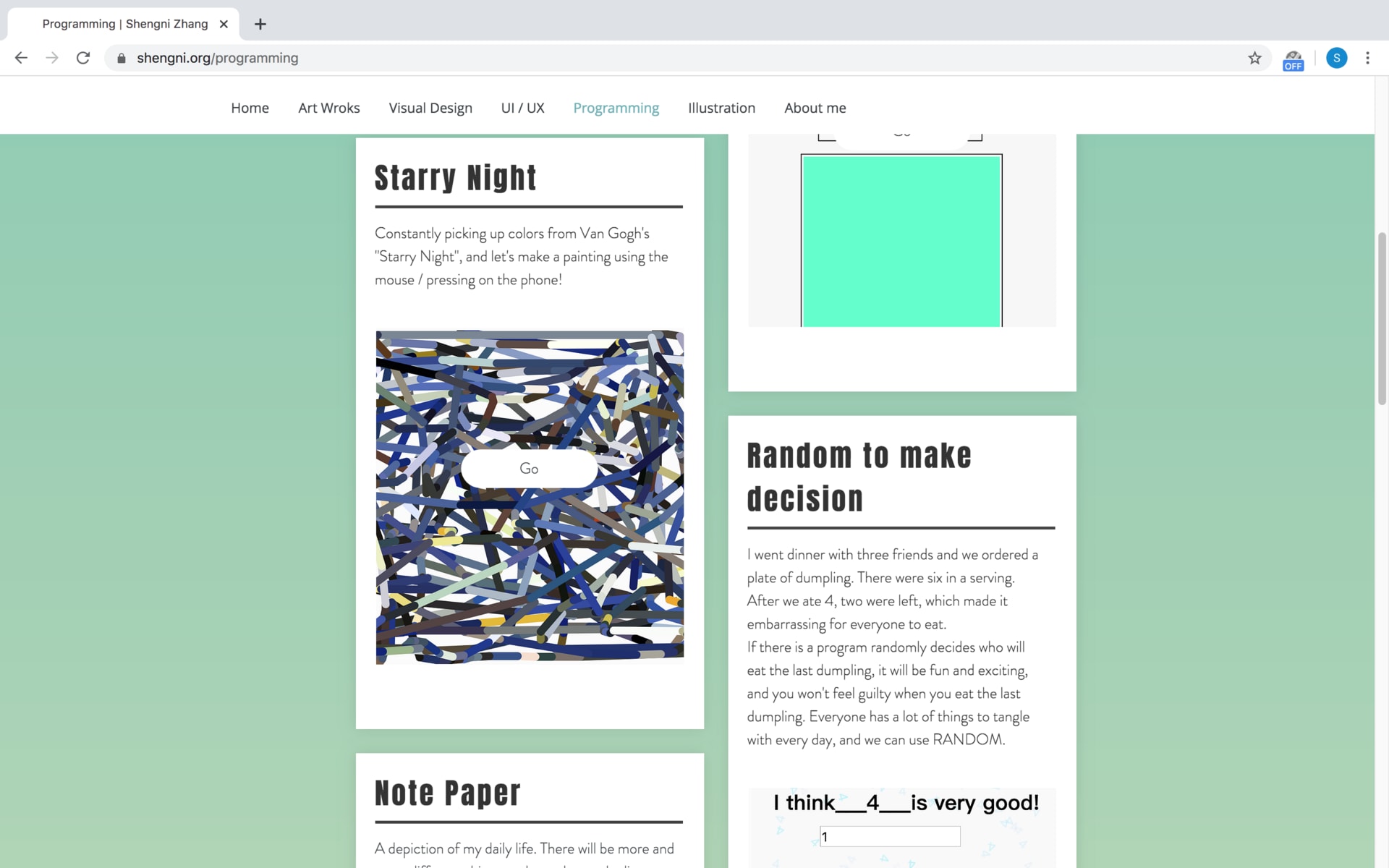The image size is (1389, 868).
Task: Click the mint green square canvas
Action: pyautogui.click(x=901, y=241)
